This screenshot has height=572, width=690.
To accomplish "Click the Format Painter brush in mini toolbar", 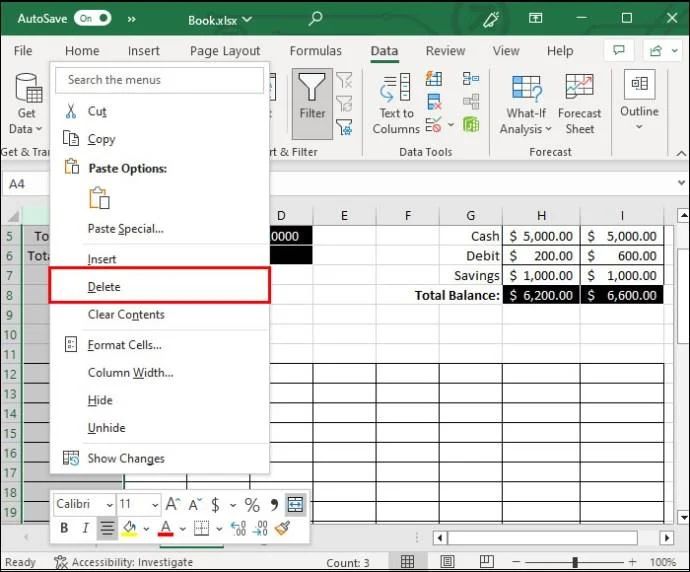I will (x=282, y=528).
